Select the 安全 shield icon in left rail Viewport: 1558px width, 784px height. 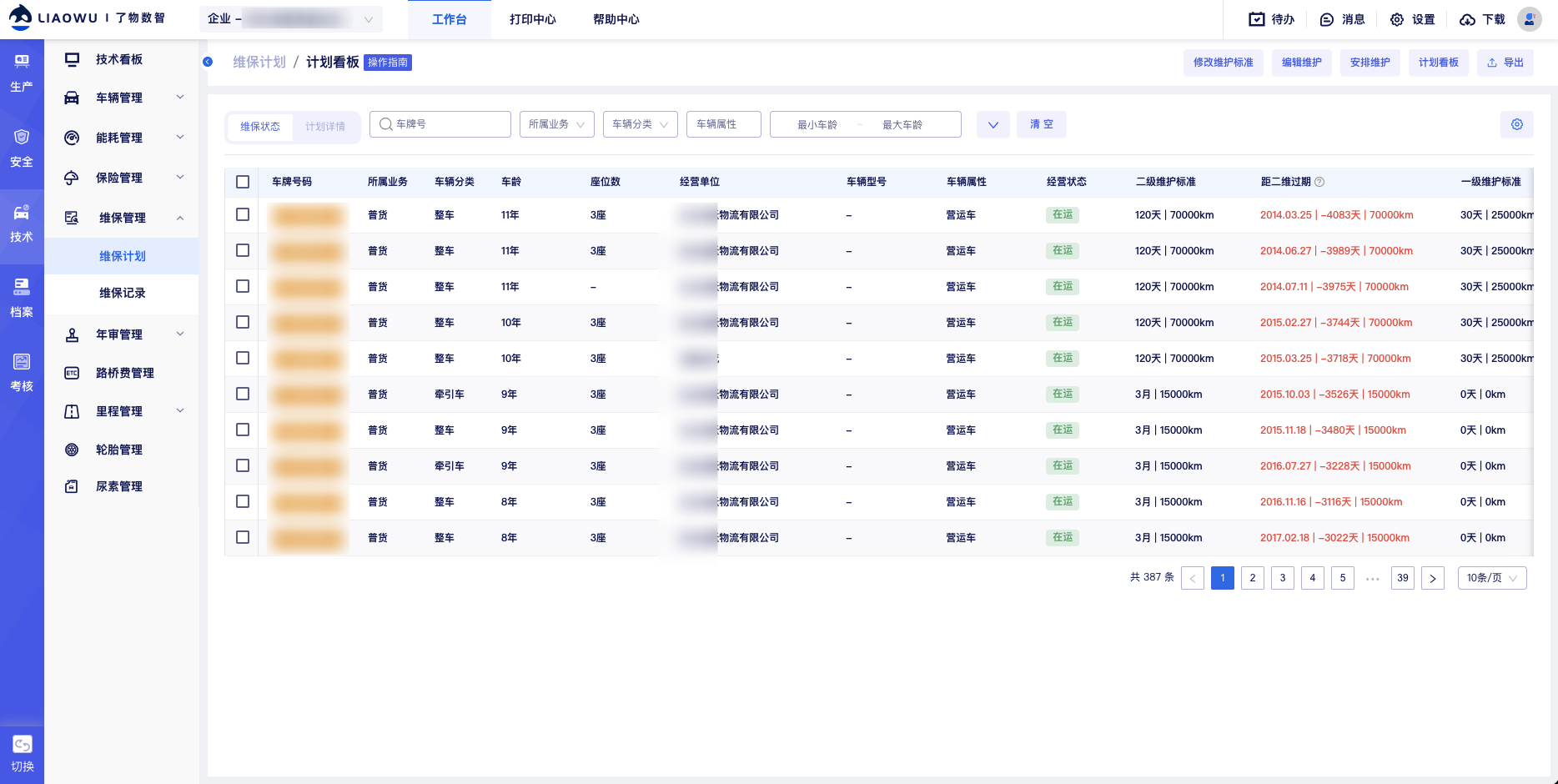point(22,138)
